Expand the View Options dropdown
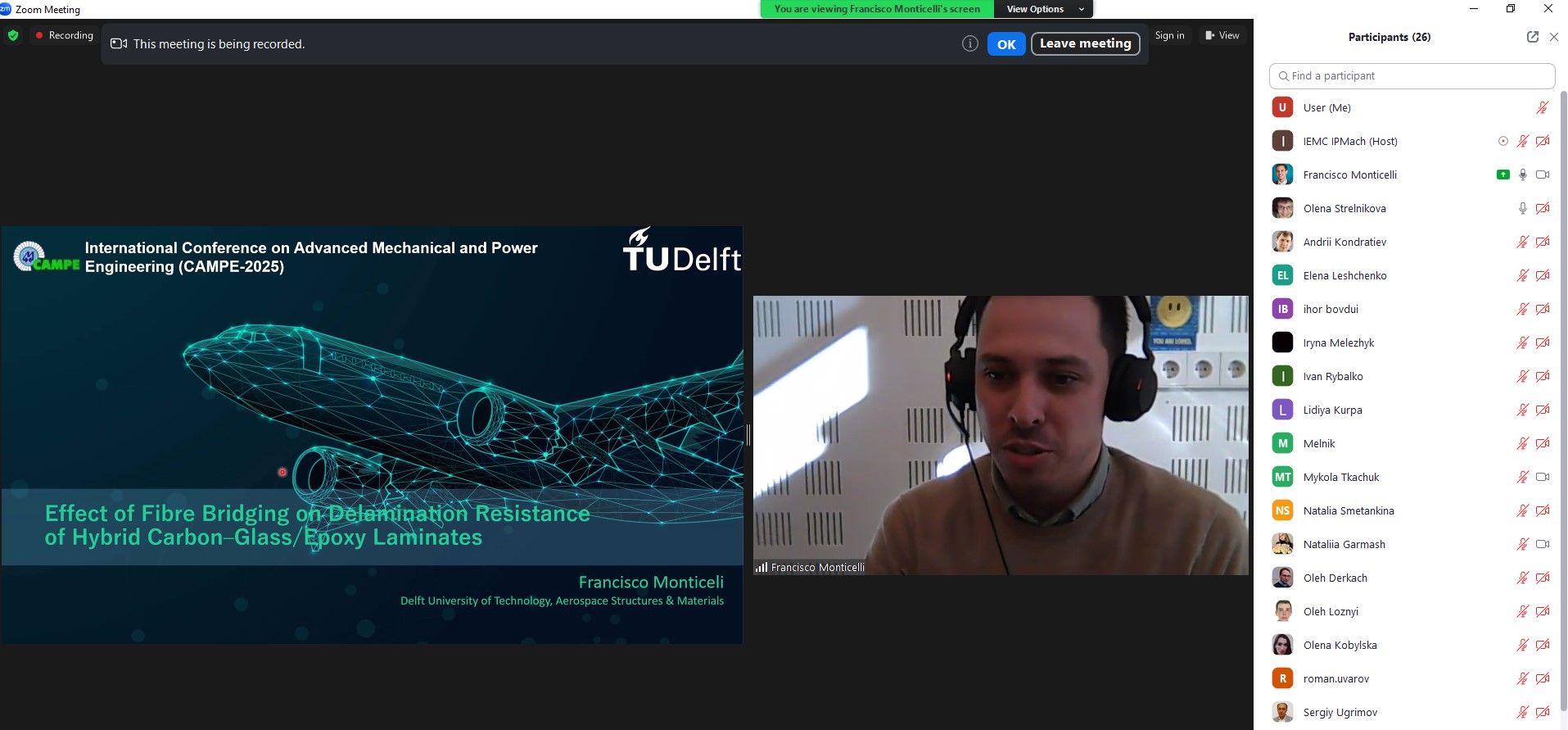The image size is (1568, 730). click(x=1044, y=9)
